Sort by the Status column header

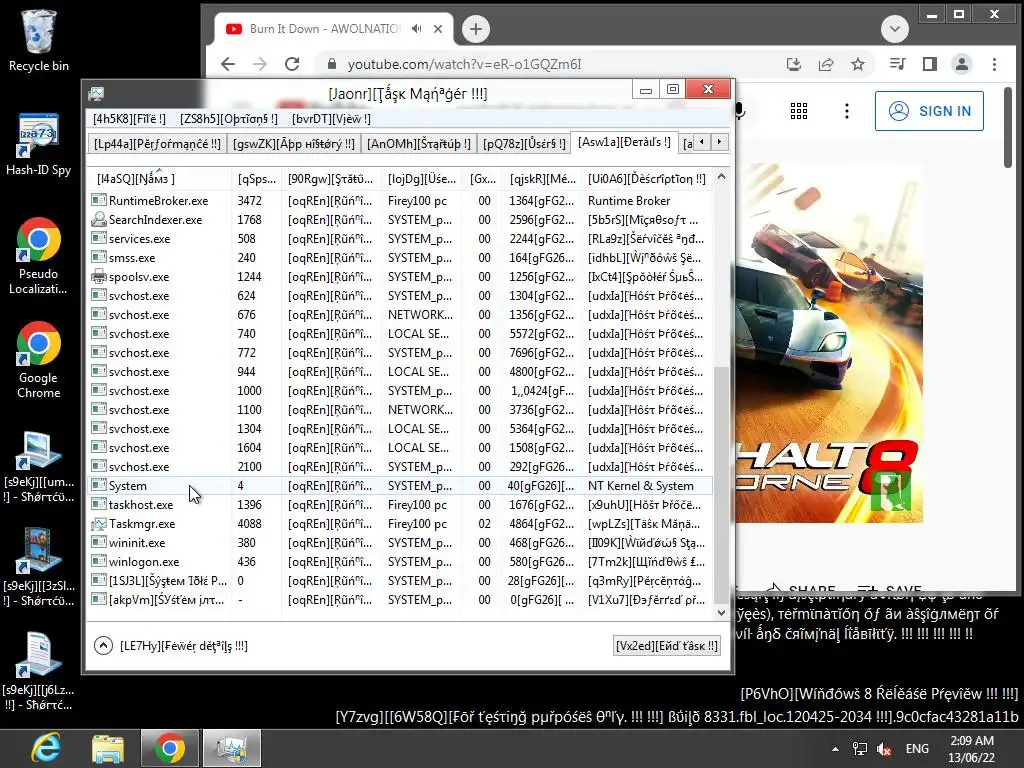pos(330,179)
